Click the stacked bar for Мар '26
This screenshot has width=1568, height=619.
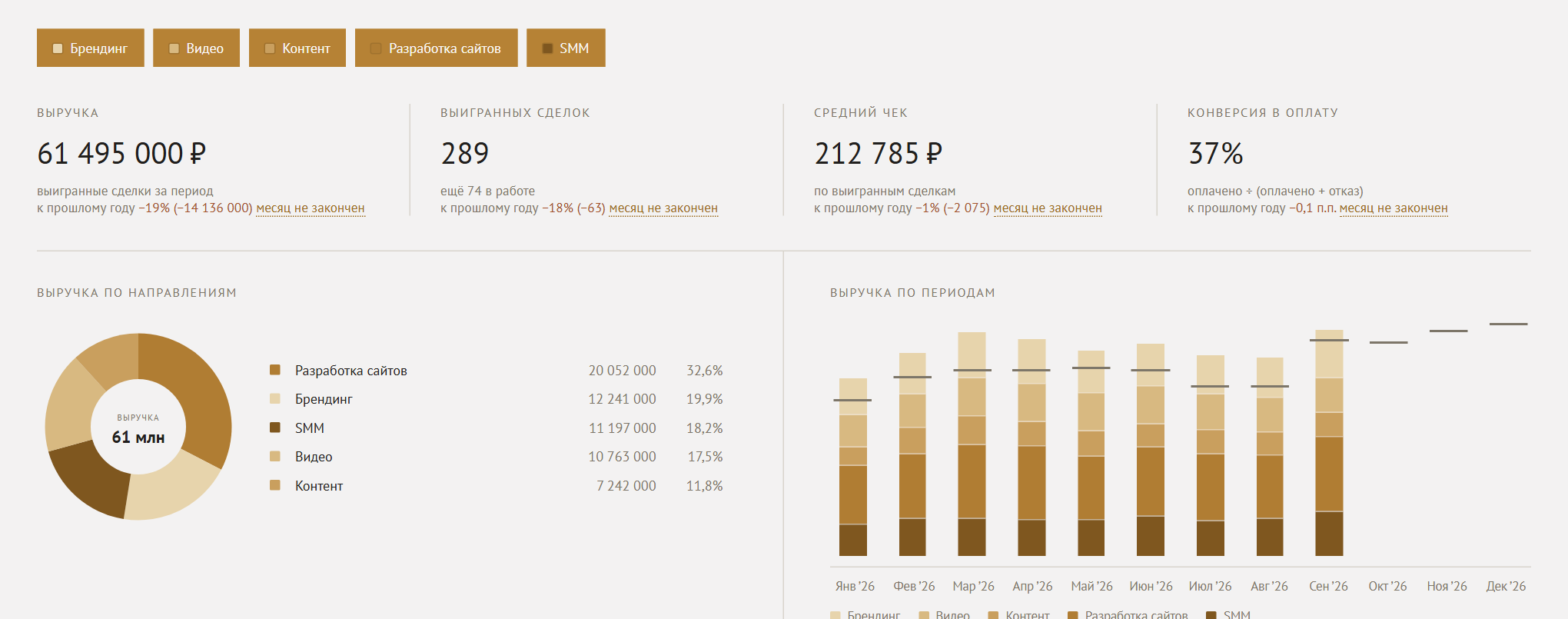(972, 444)
